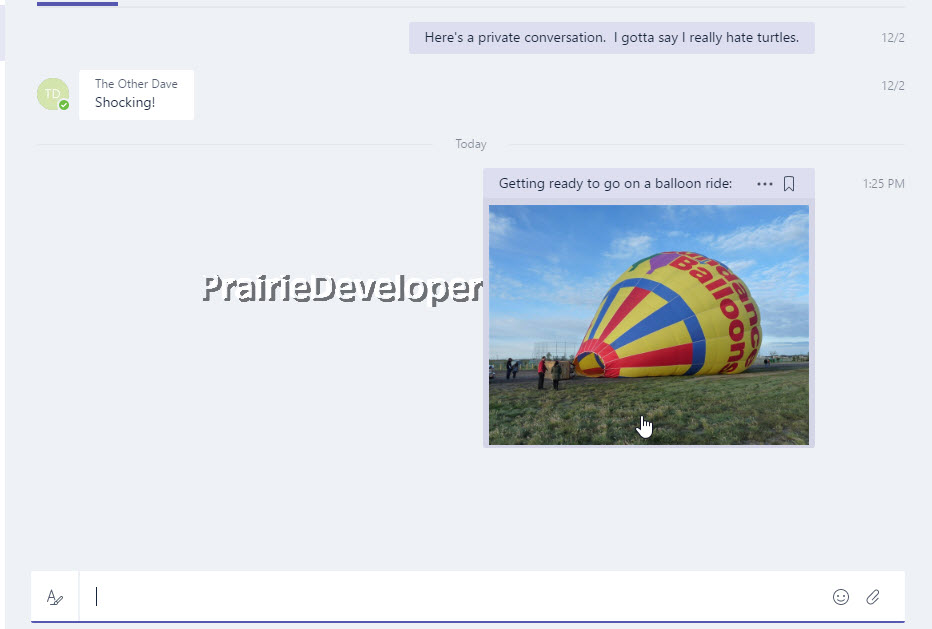The image size is (932, 629).
Task: Click the Today date separator label
Action: [x=471, y=144]
